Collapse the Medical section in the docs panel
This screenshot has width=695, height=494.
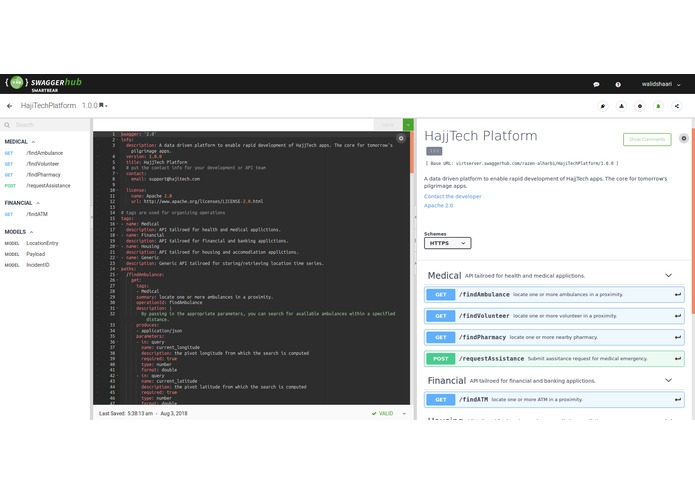click(668, 276)
